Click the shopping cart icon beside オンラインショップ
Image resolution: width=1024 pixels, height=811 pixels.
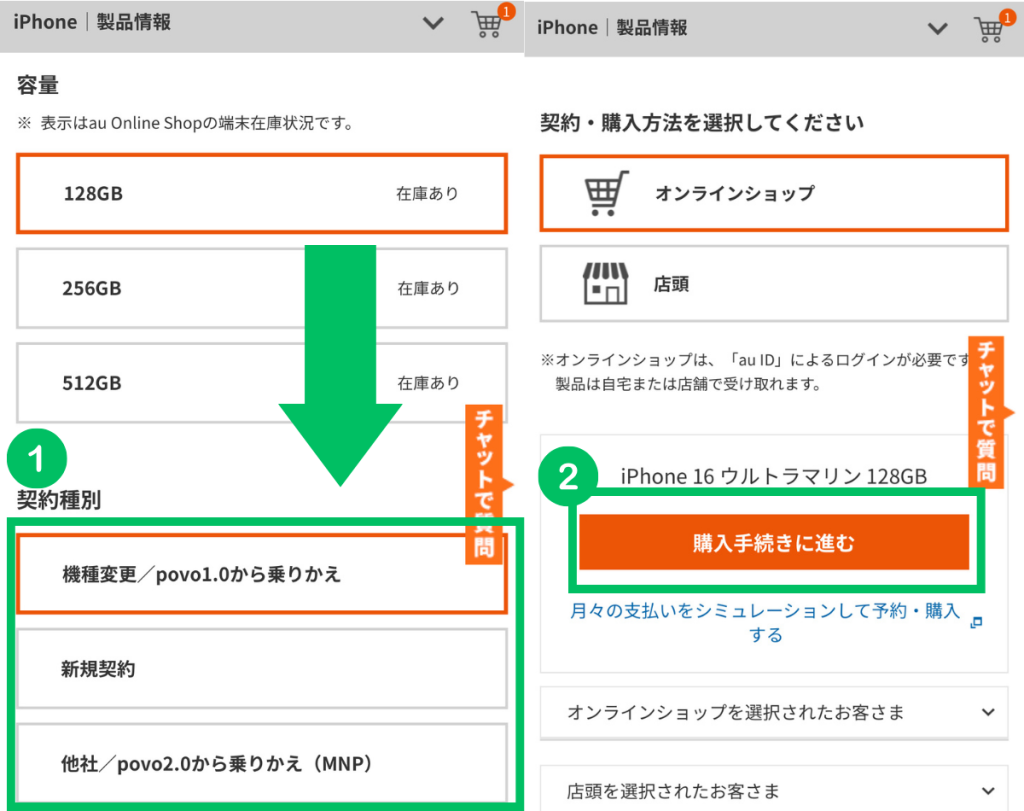click(x=606, y=193)
